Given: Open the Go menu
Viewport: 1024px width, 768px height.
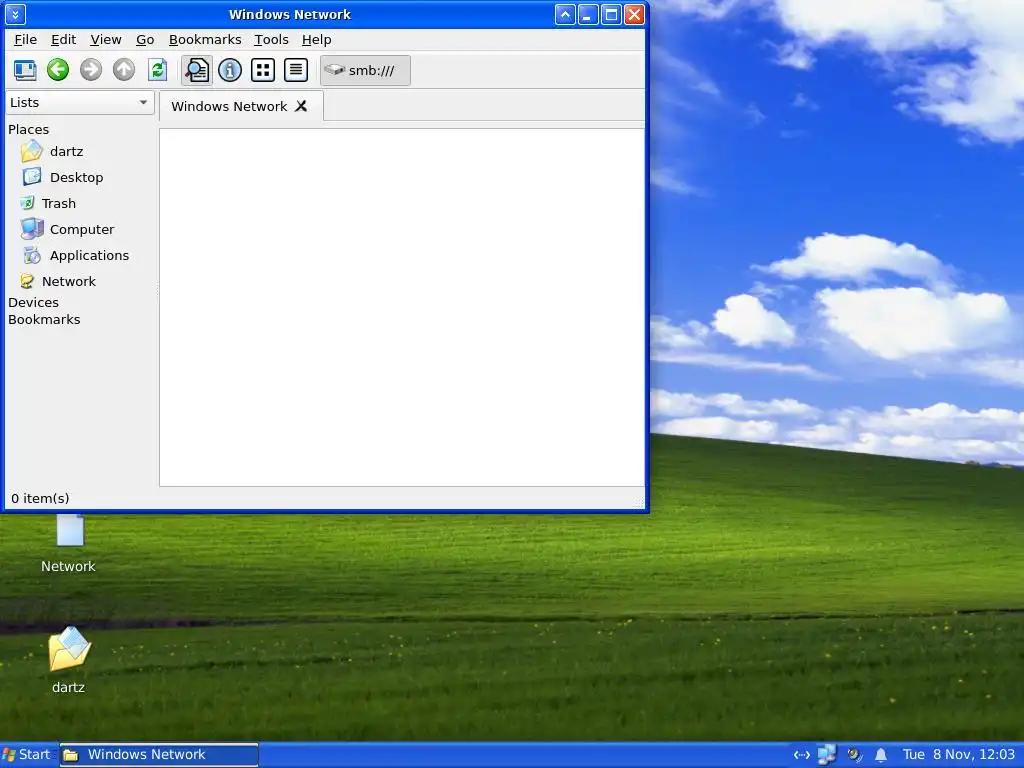Looking at the screenshot, I should [145, 40].
